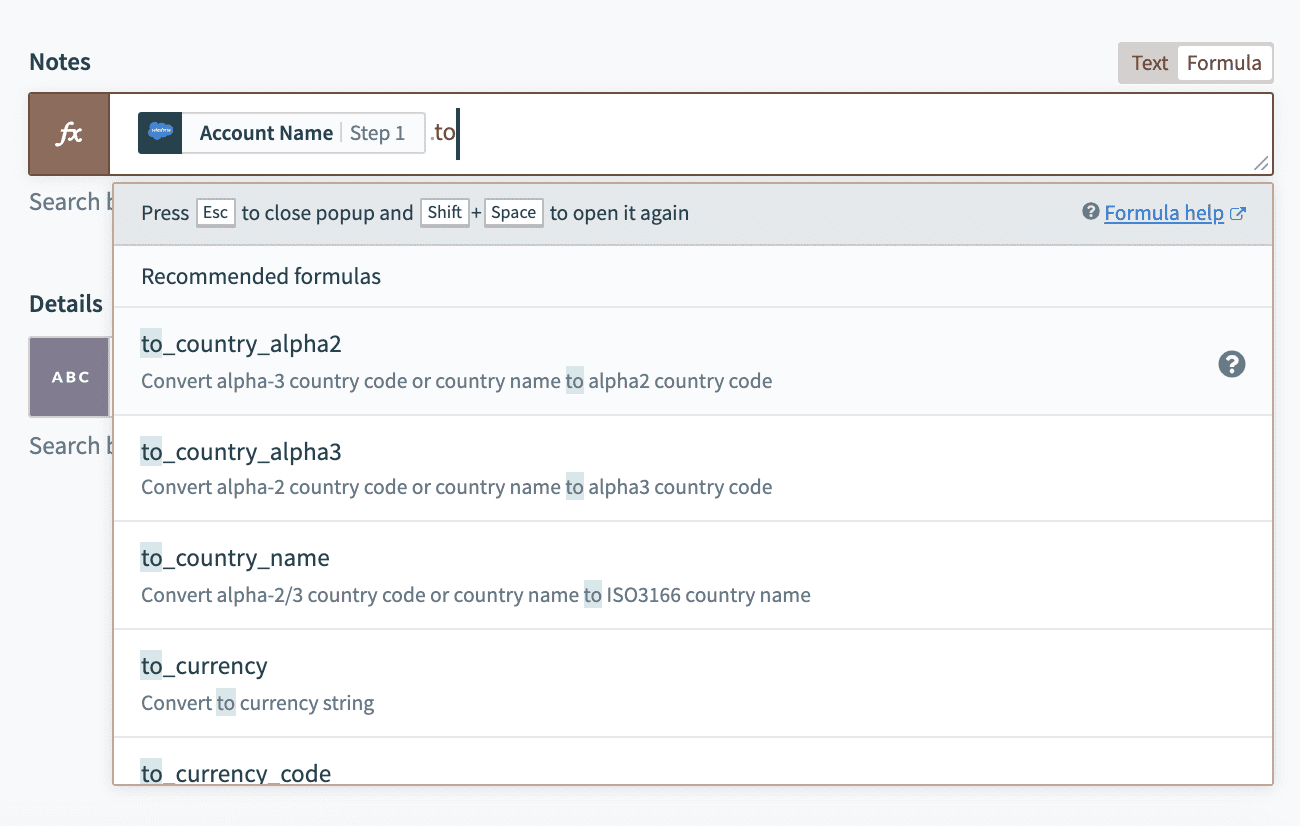Click the Shift key badge

pos(444,212)
